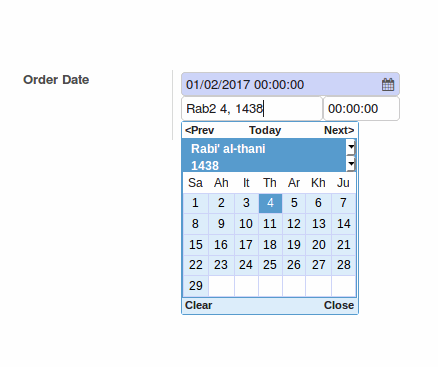Expand the Rabi' al-thani month dropdown
Image resolution: width=438 pixels, height=367 pixels.
[x=351, y=148]
